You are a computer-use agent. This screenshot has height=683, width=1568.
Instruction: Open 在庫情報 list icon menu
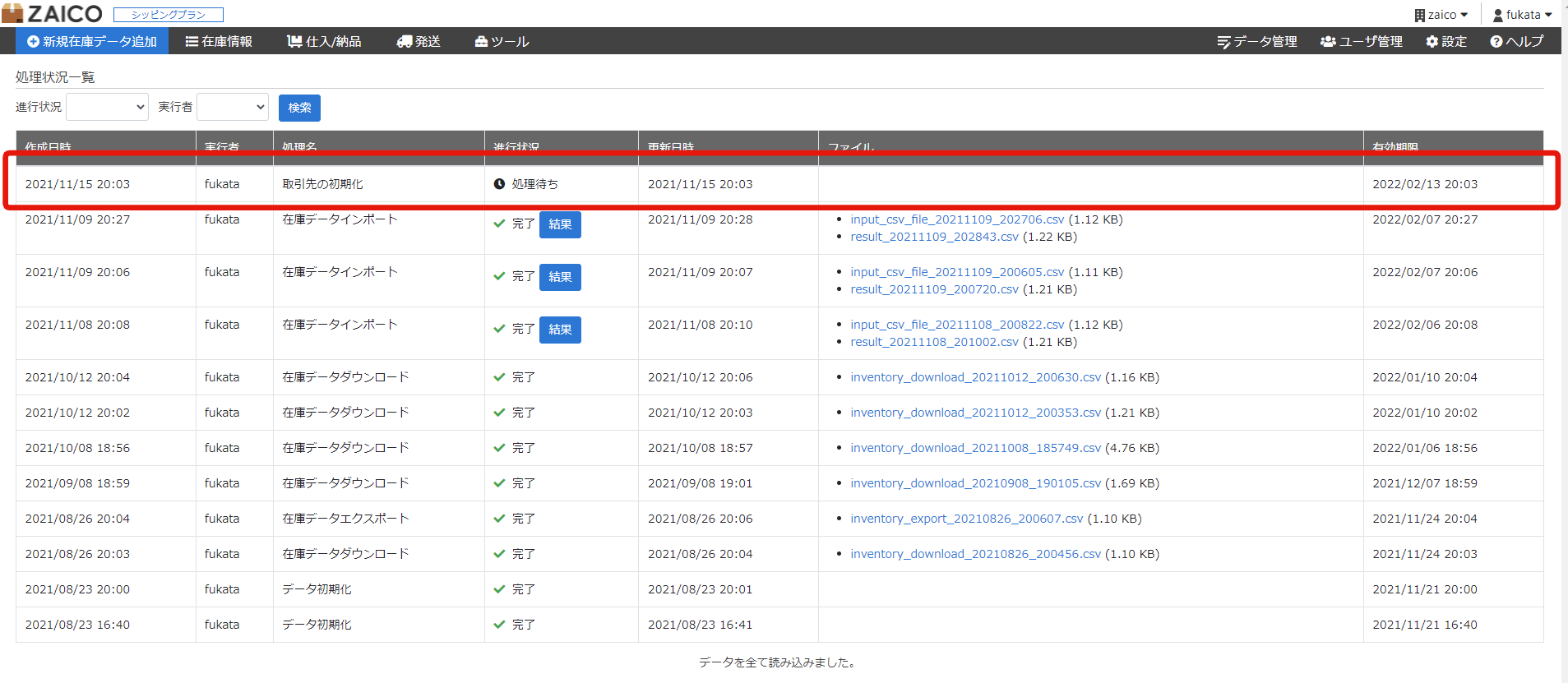(192, 41)
